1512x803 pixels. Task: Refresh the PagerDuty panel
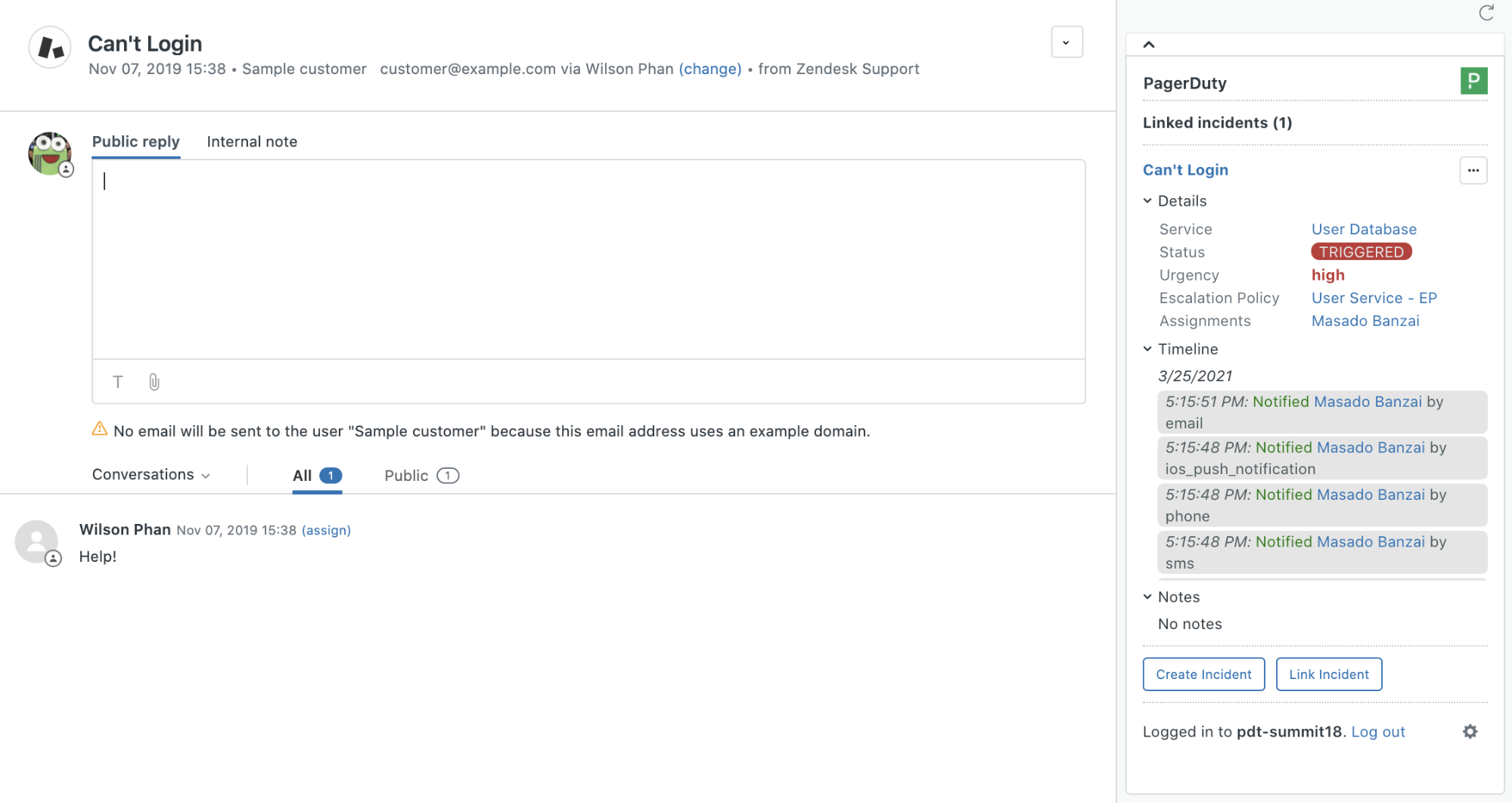point(1487,13)
